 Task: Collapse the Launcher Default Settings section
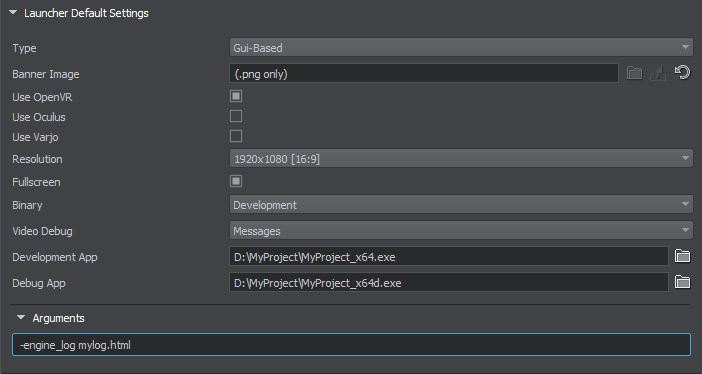coord(13,13)
